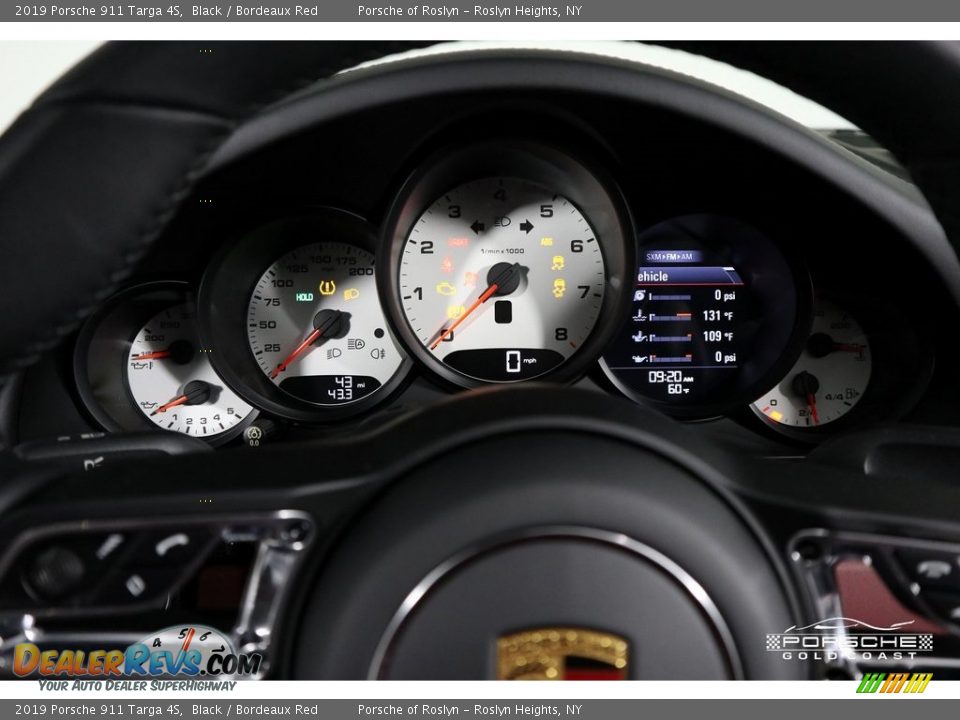
Task: Click the yellow tire pressure warning icon
Action: 327,288
